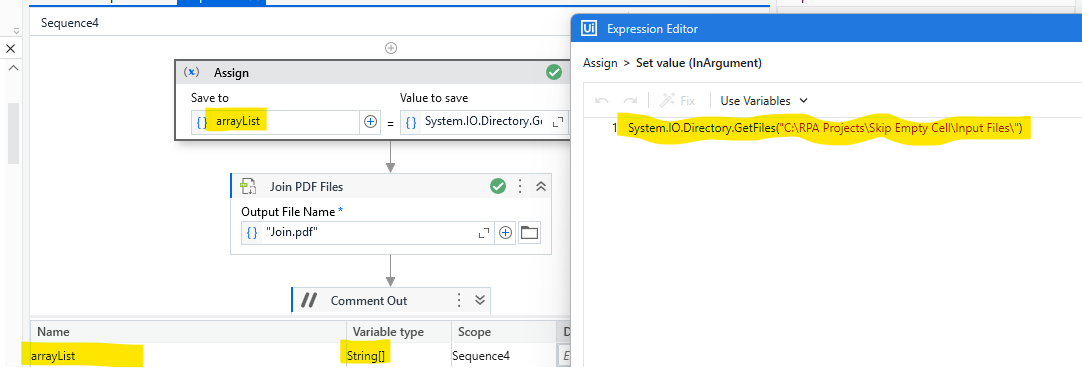Click the redo arrow in Expression Editor
Viewport: 1082px width, 368px height.
[x=630, y=101]
